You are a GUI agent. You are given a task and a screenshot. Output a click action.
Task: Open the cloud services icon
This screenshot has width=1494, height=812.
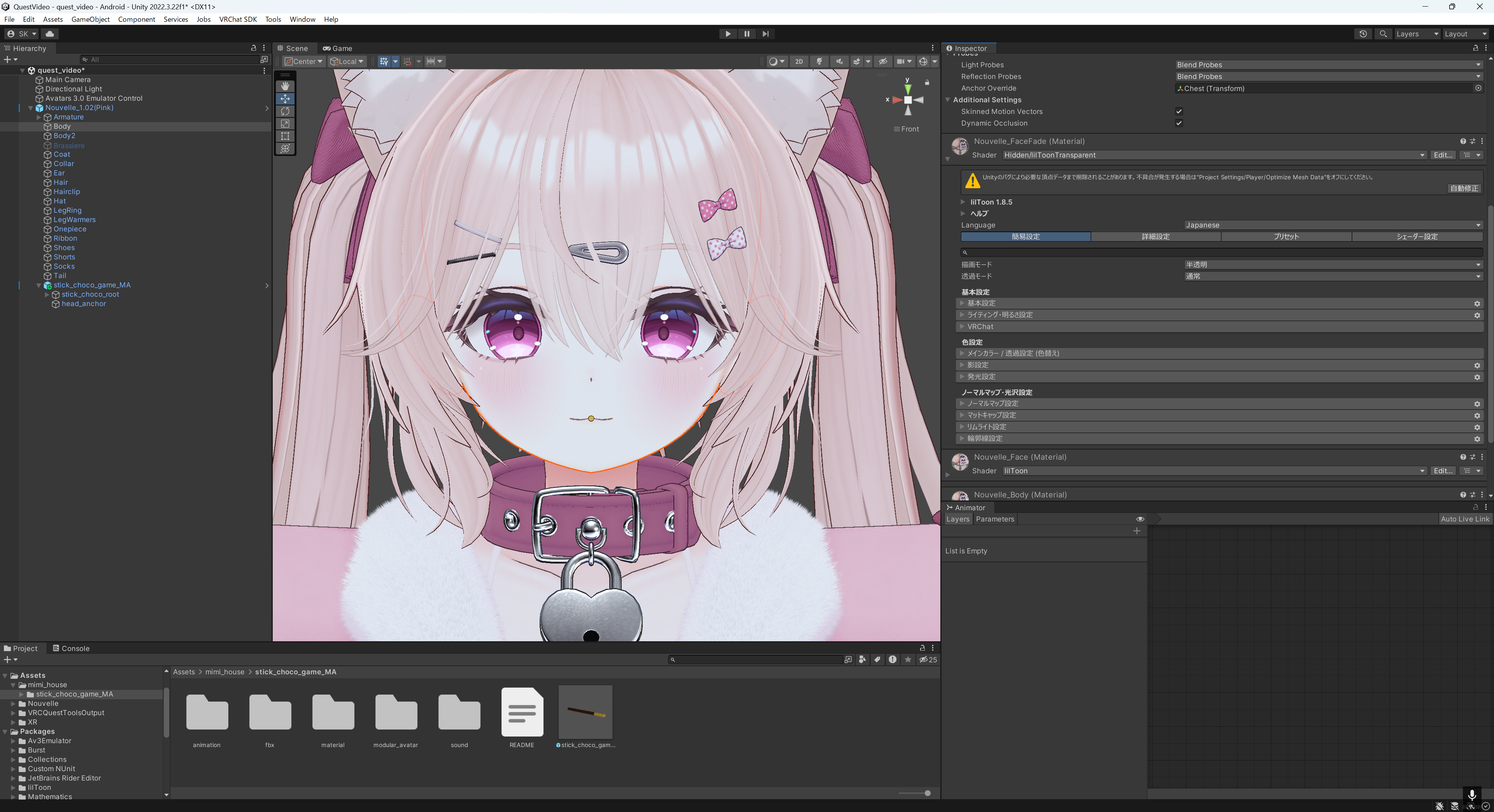coord(50,33)
